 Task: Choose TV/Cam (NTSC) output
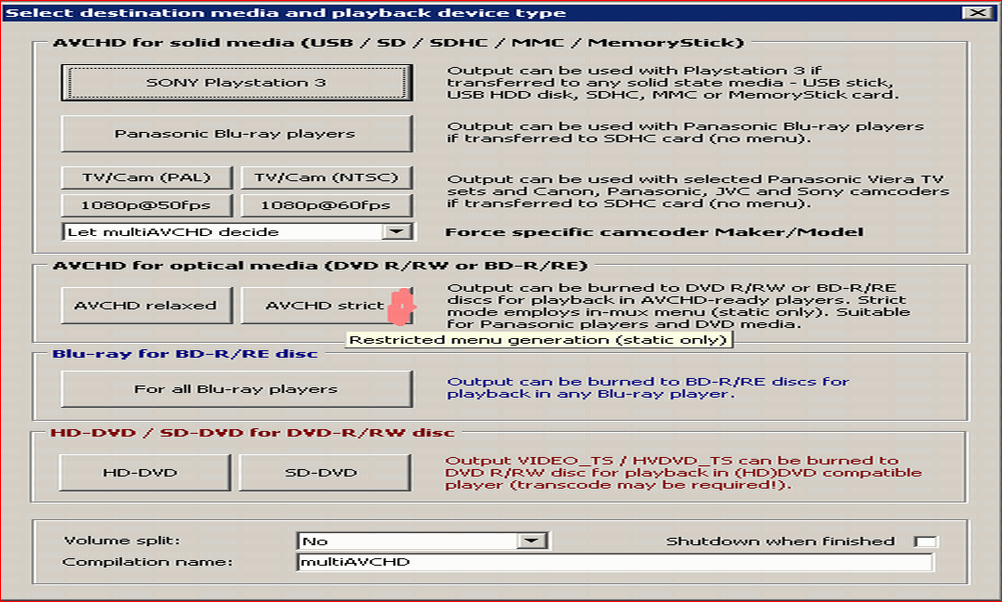(326, 178)
